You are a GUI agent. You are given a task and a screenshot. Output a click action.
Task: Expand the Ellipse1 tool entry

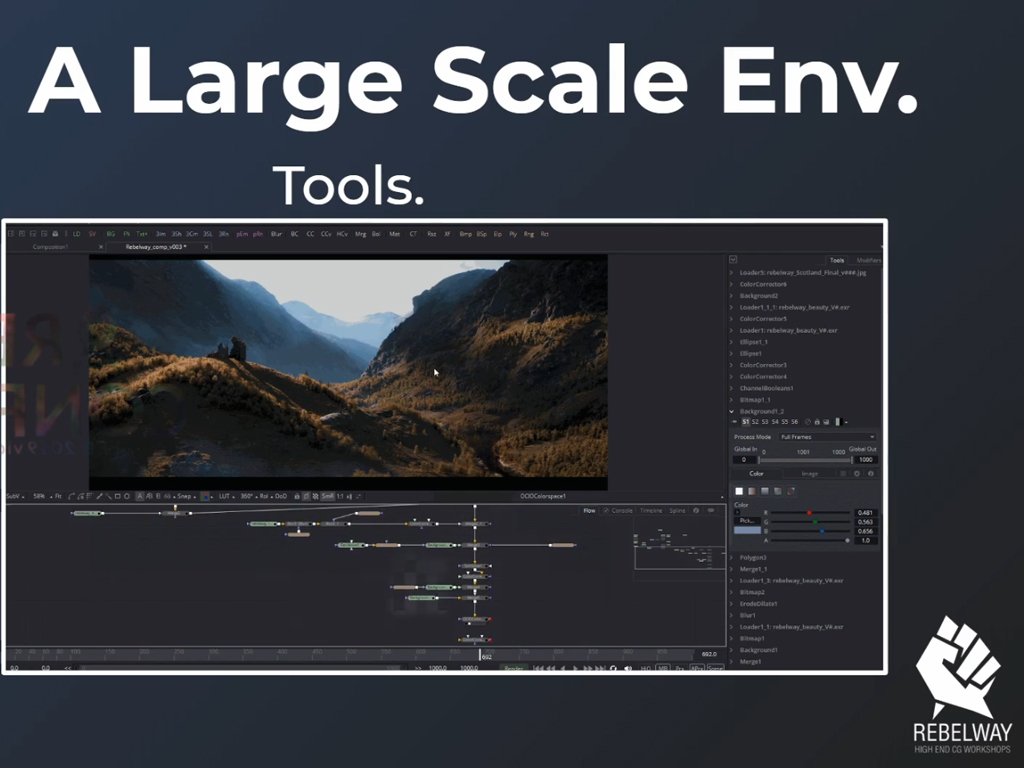pyautogui.click(x=731, y=353)
